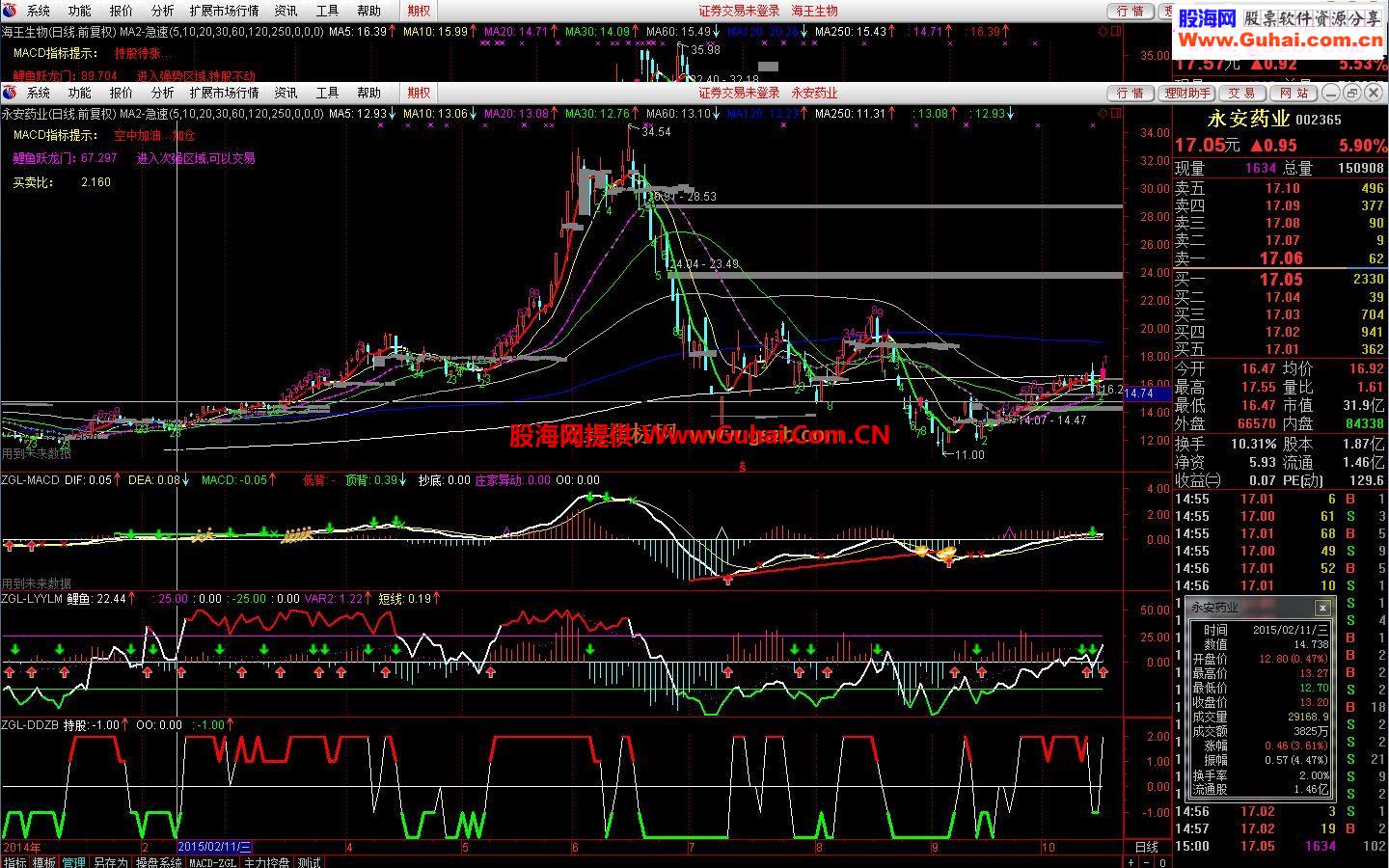Open the 系统 menu in the 永安药业 window
The image size is (1389, 868).
click(x=39, y=93)
